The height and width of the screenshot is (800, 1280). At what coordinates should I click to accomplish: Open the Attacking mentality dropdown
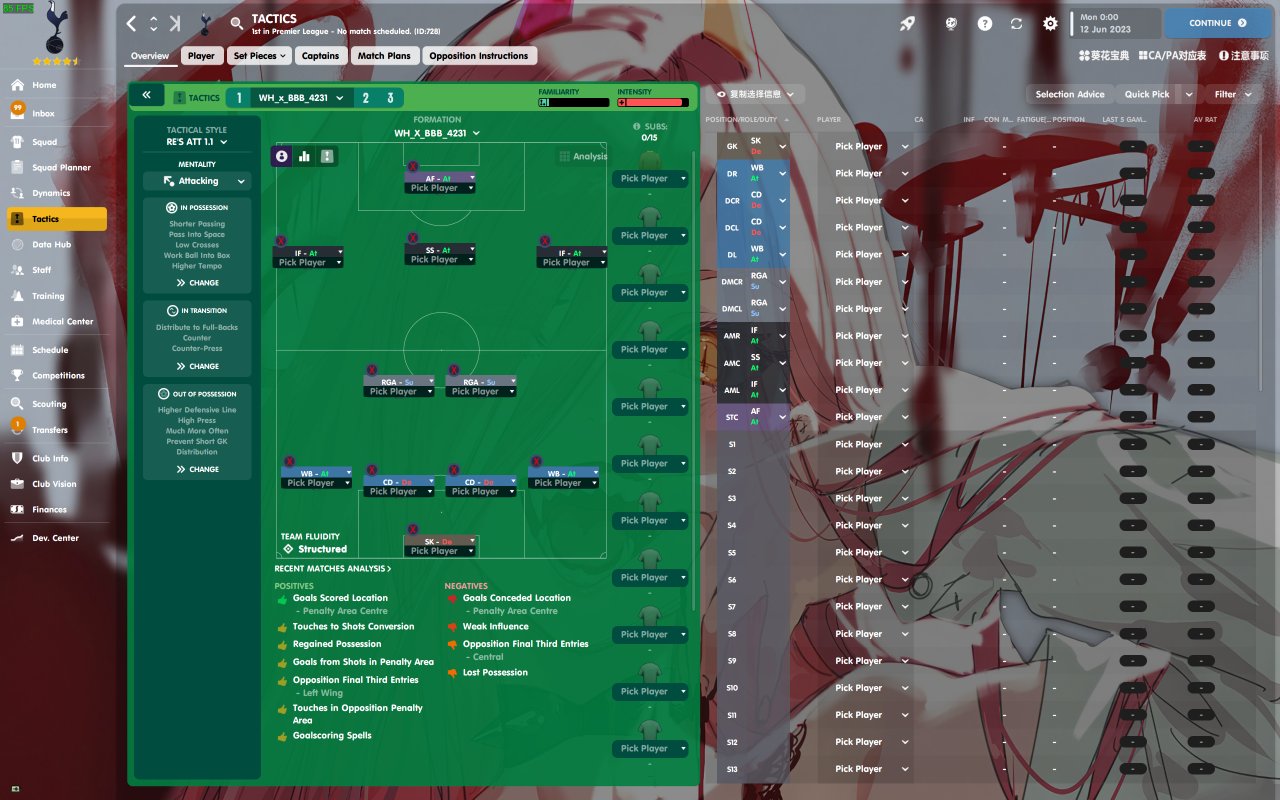pyautogui.click(x=197, y=181)
